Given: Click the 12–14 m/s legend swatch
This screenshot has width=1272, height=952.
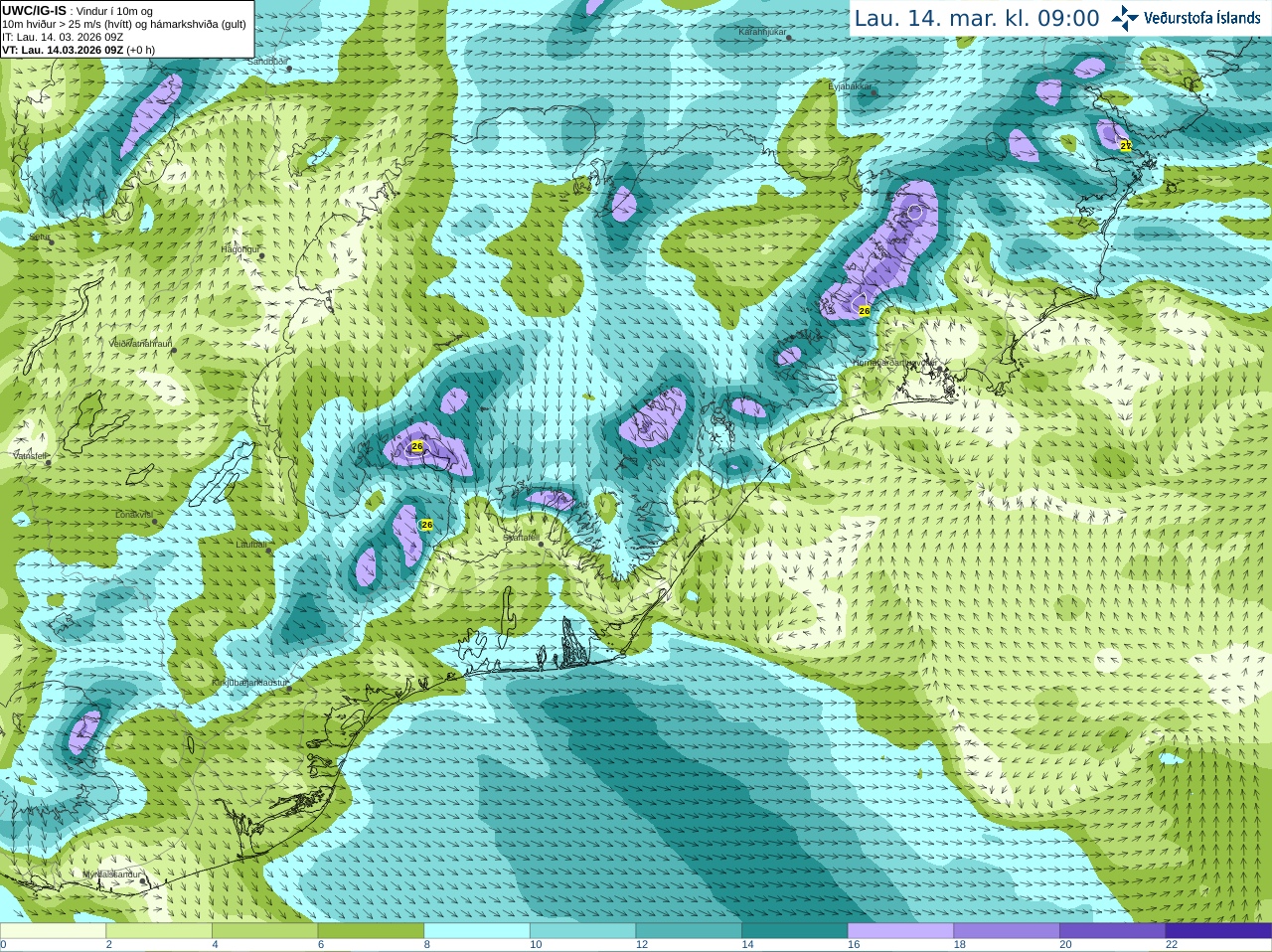Looking at the screenshot, I should [x=689, y=931].
